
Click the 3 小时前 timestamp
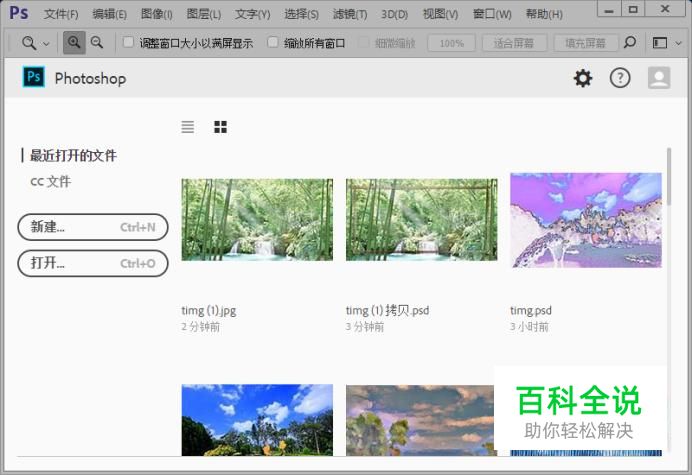(x=529, y=327)
